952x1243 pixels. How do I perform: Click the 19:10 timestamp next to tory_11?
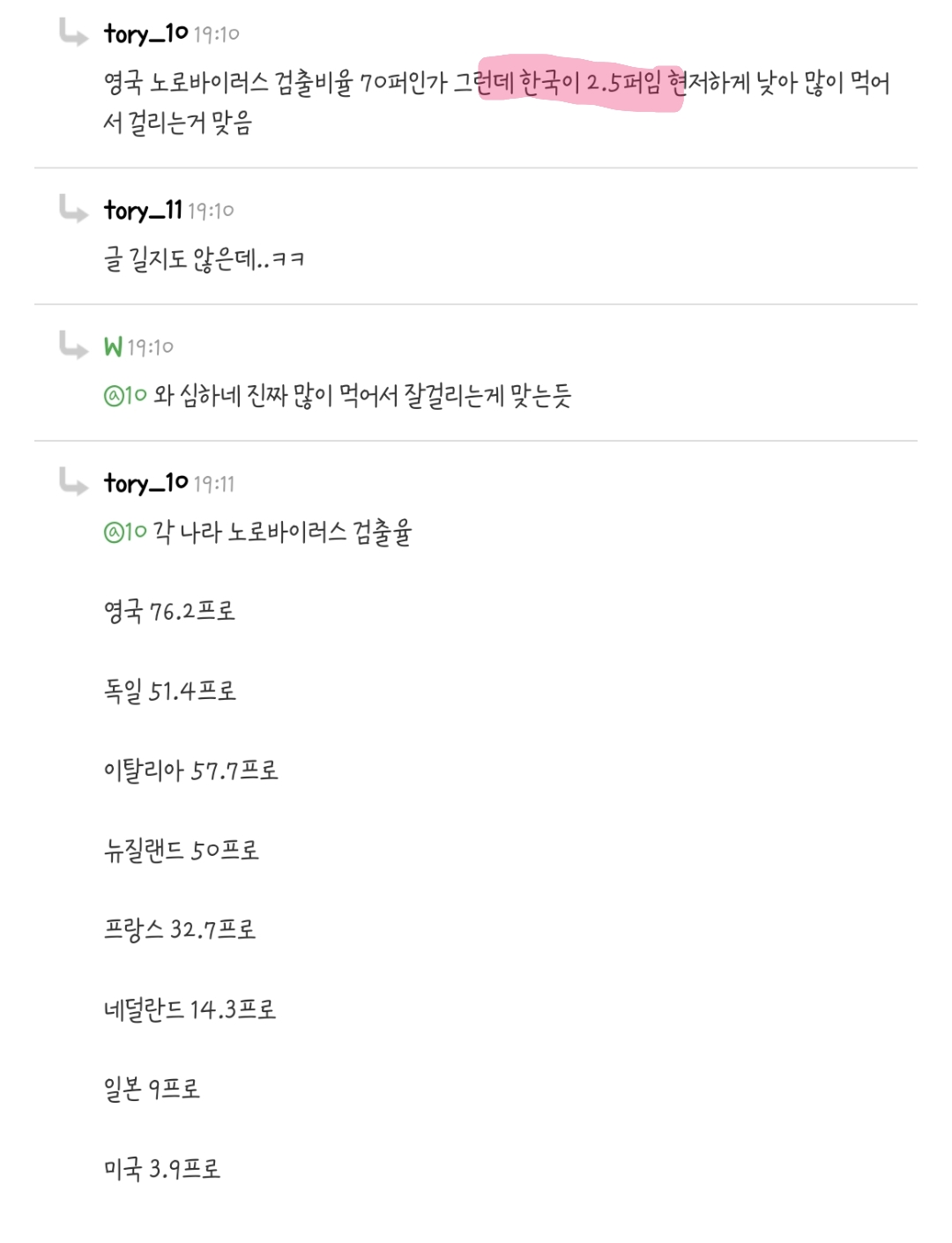(211, 211)
